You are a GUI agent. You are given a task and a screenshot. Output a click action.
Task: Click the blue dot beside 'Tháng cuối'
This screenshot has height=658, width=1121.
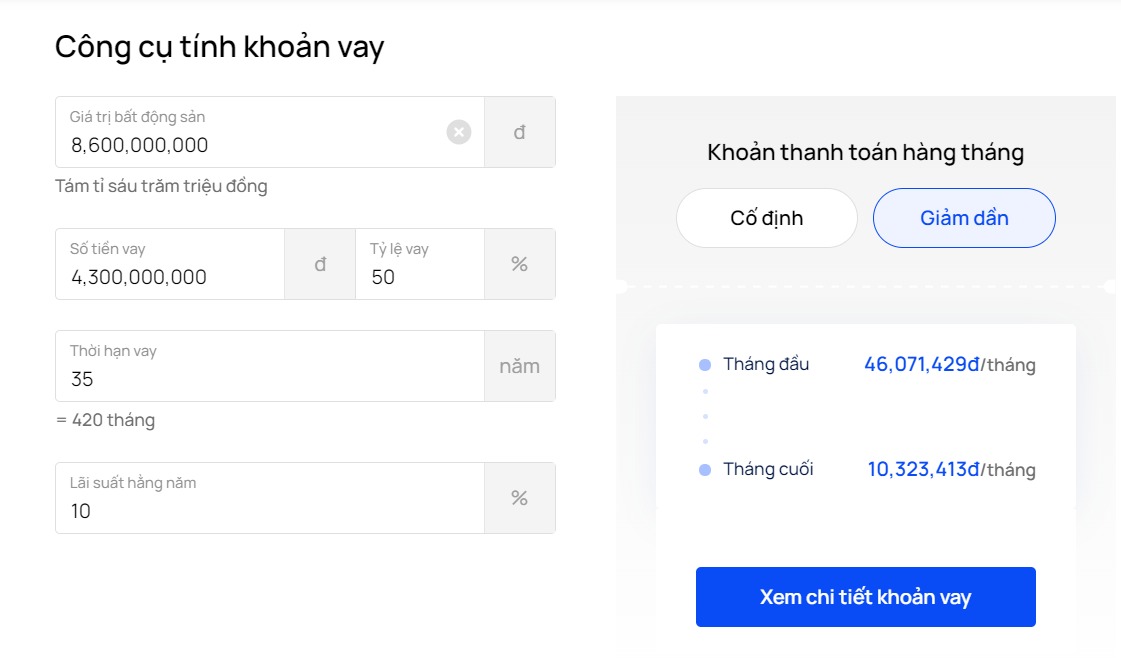[705, 470]
